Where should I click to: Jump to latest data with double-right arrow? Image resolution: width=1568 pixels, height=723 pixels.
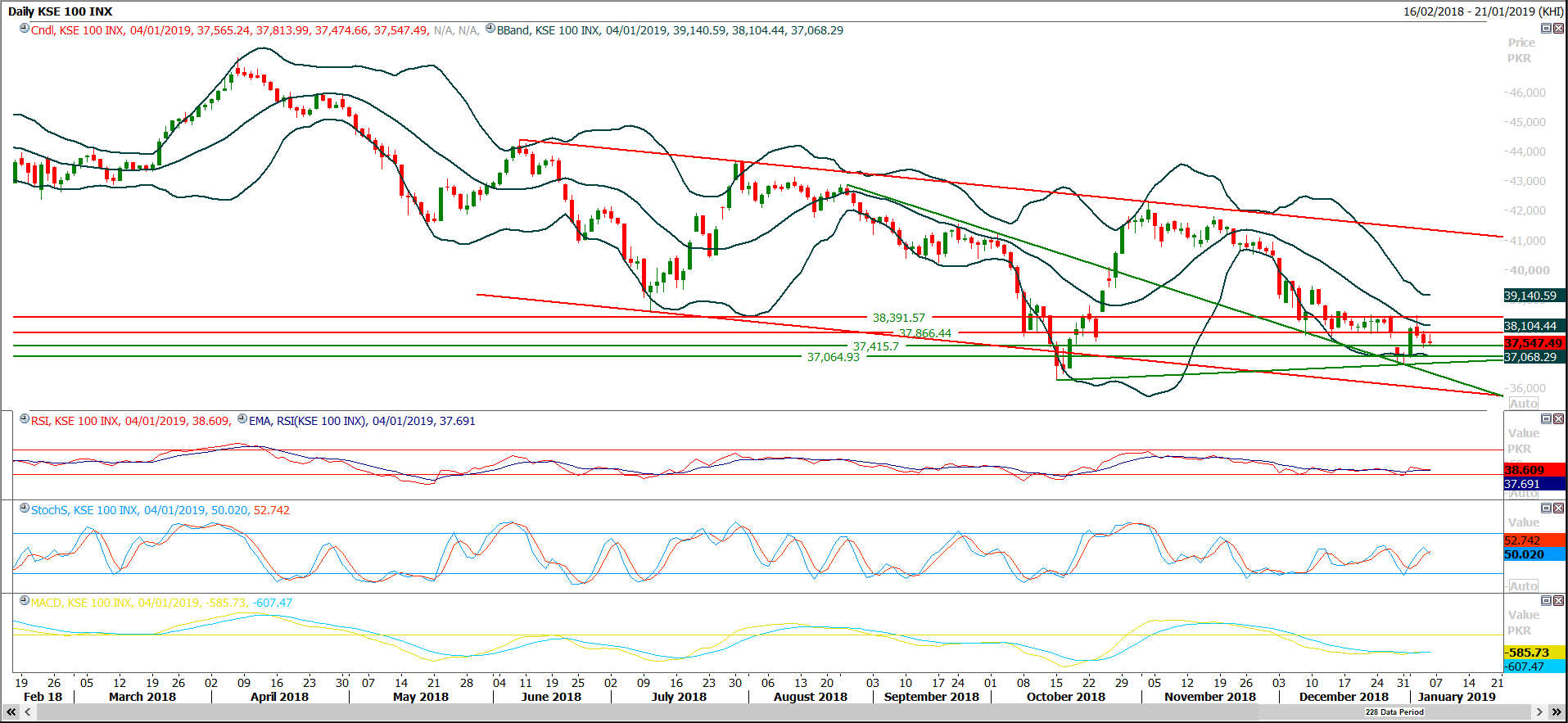tap(1557, 712)
